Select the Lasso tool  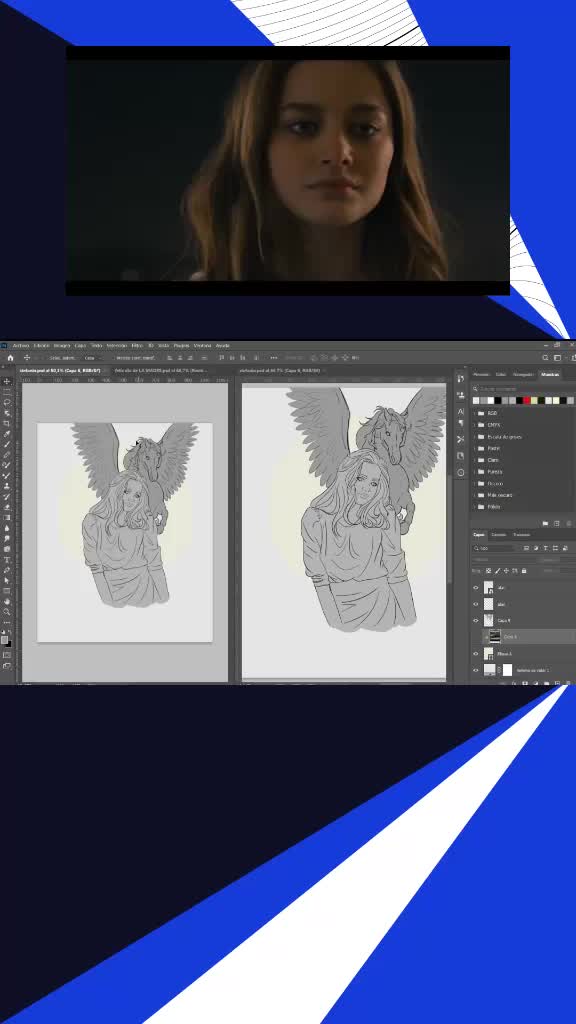7,402
